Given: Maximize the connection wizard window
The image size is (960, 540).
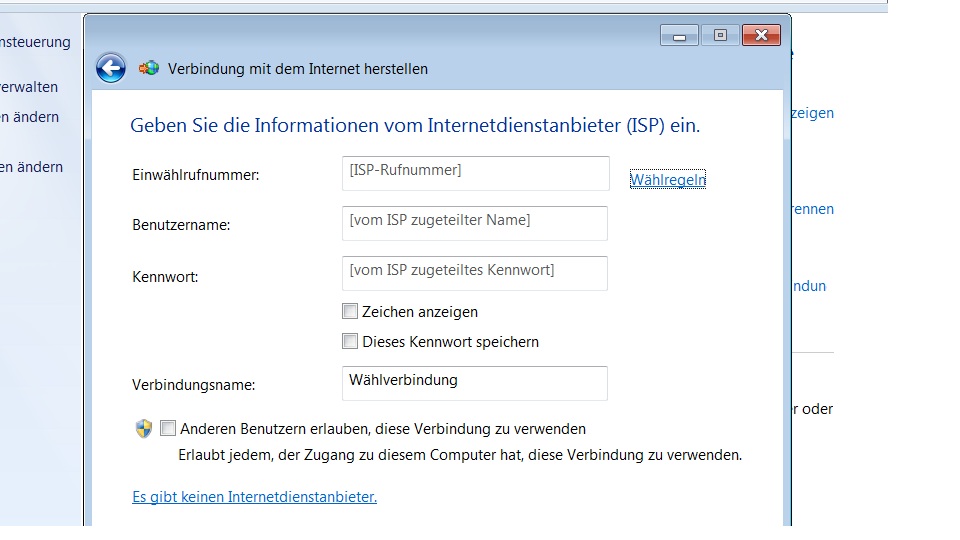Looking at the screenshot, I should (x=719, y=36).
